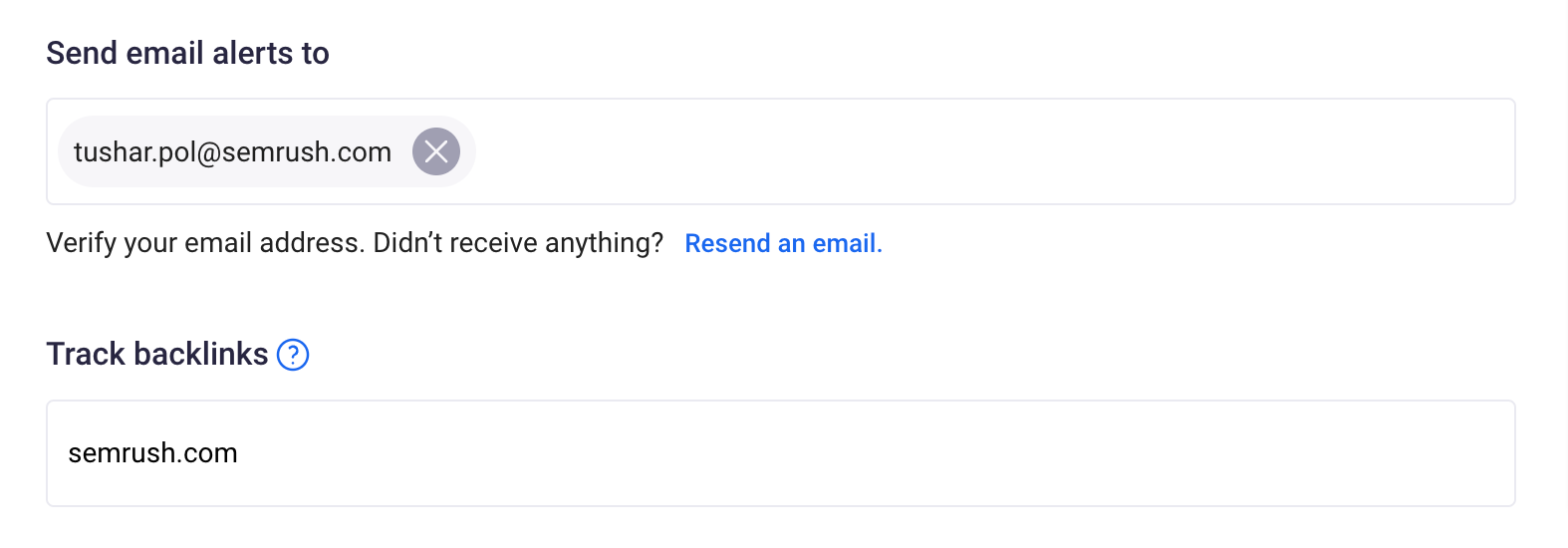Click empty space right of email chip

pos(996,151)
